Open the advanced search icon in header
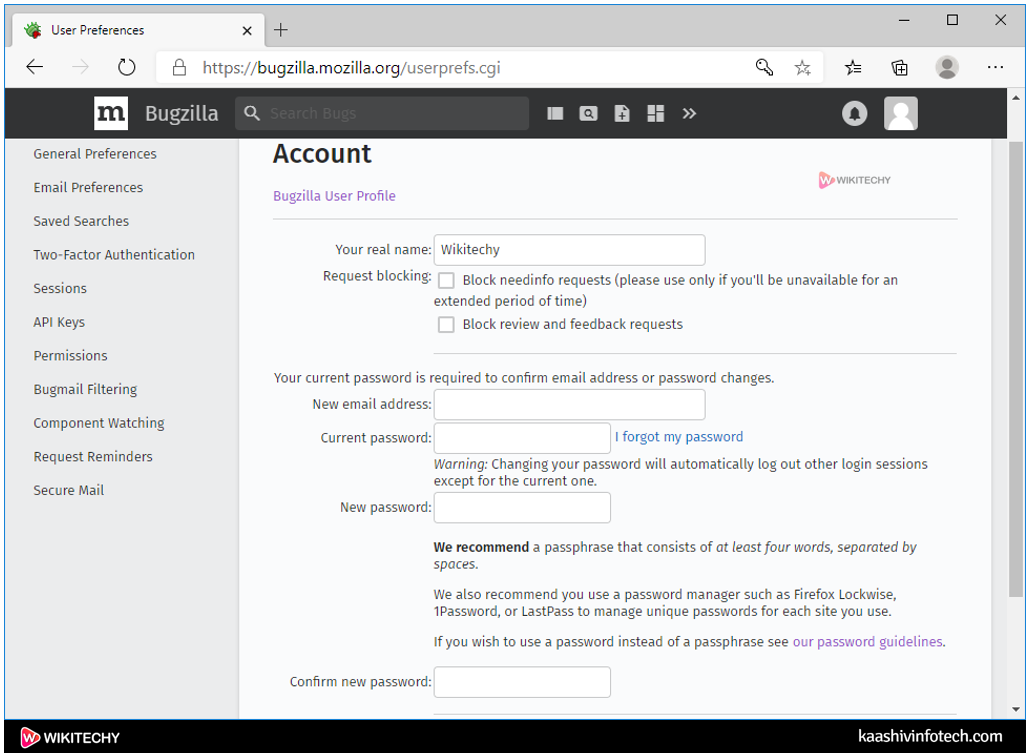Image resolution: width=1029 pixels, height=756 pixels. point(589,114)
